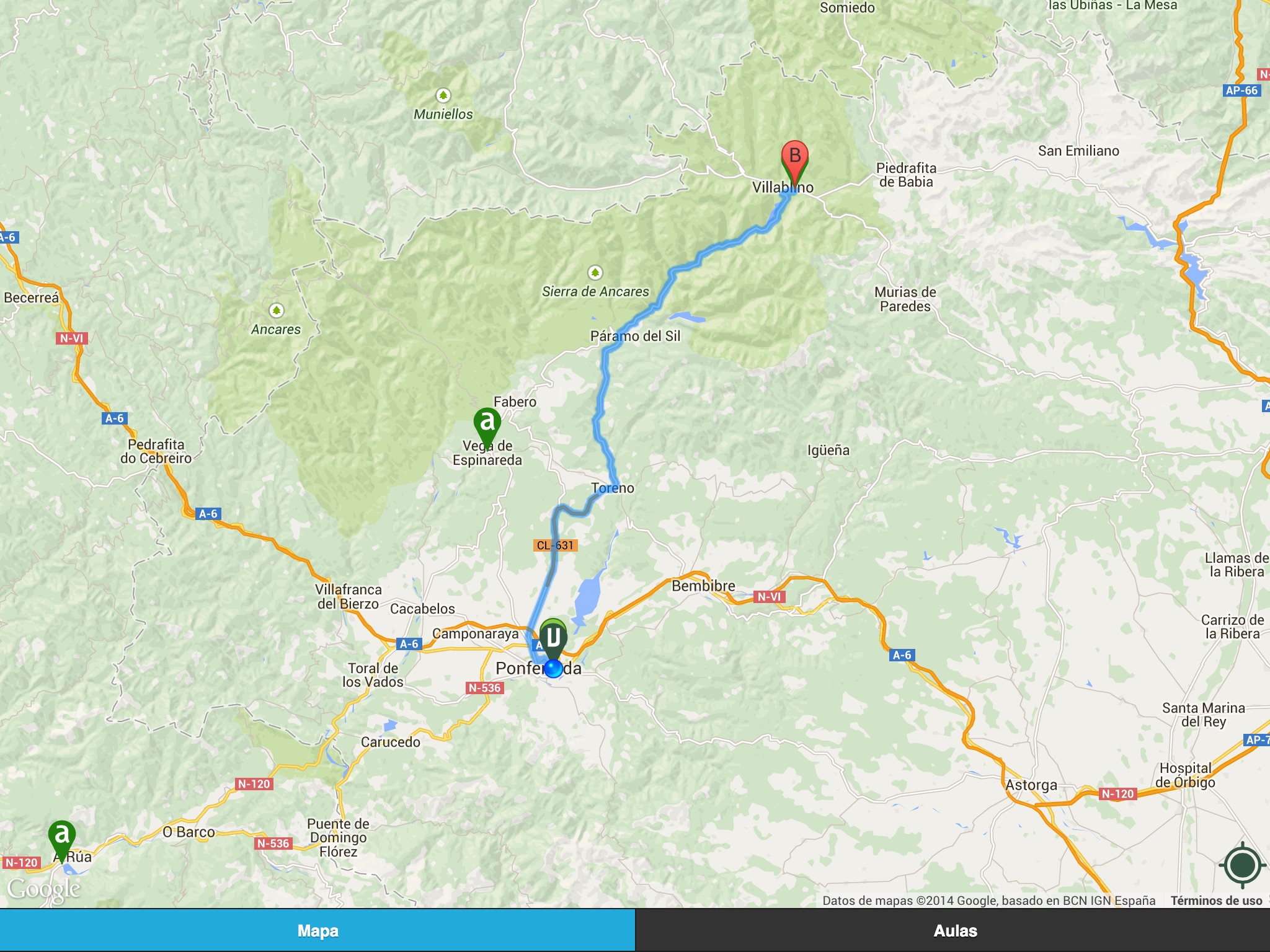Viewport: 1270px width, 952px height.
Task: Select the green 'a' pin at Vega de Espinareda
Action: coord(487,426)
